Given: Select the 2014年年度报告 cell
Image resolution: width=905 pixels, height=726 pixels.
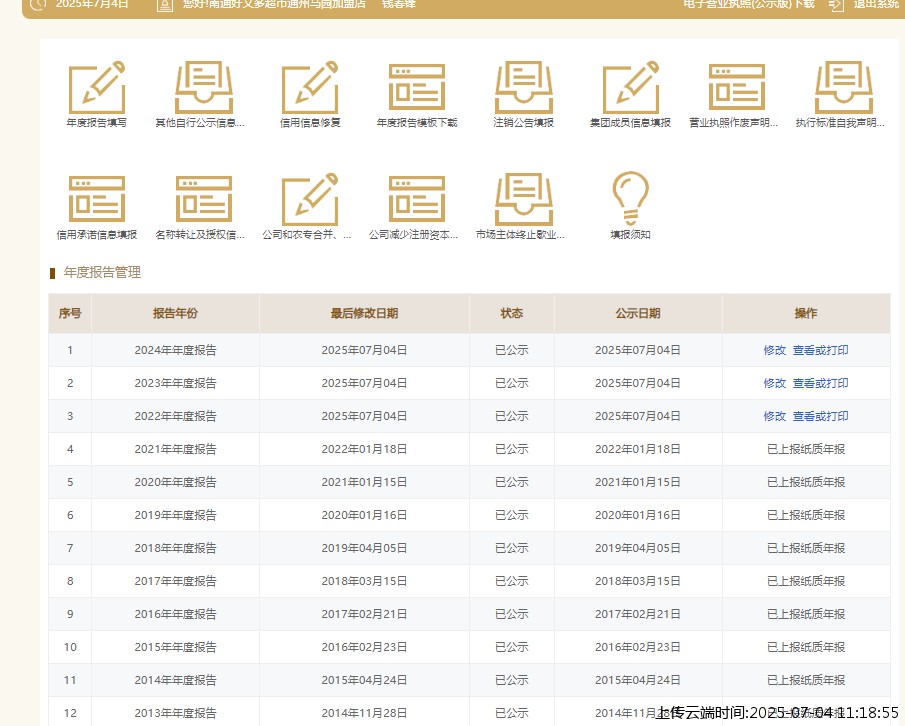Looking at the screenshot, I should click(175, 680).
